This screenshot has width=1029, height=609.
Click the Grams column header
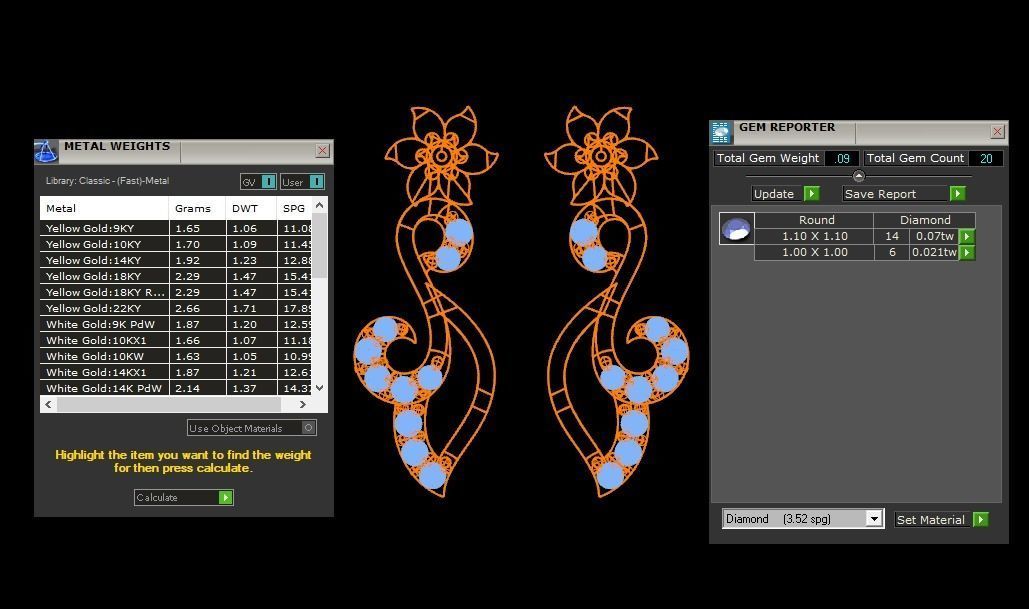(x=197, y=209)
